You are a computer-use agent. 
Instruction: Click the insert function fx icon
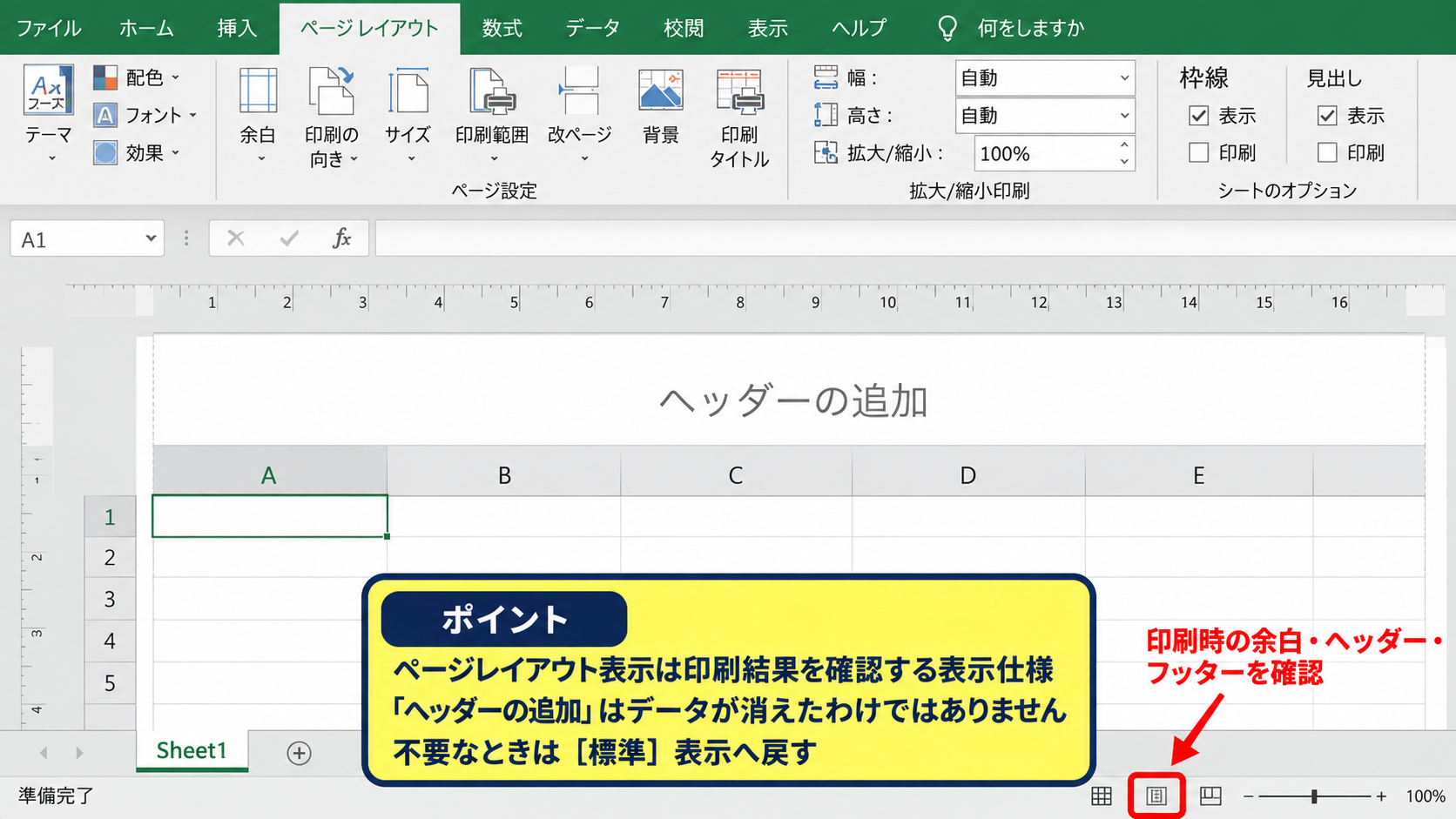pyautogui.click(x=341, y=238)
